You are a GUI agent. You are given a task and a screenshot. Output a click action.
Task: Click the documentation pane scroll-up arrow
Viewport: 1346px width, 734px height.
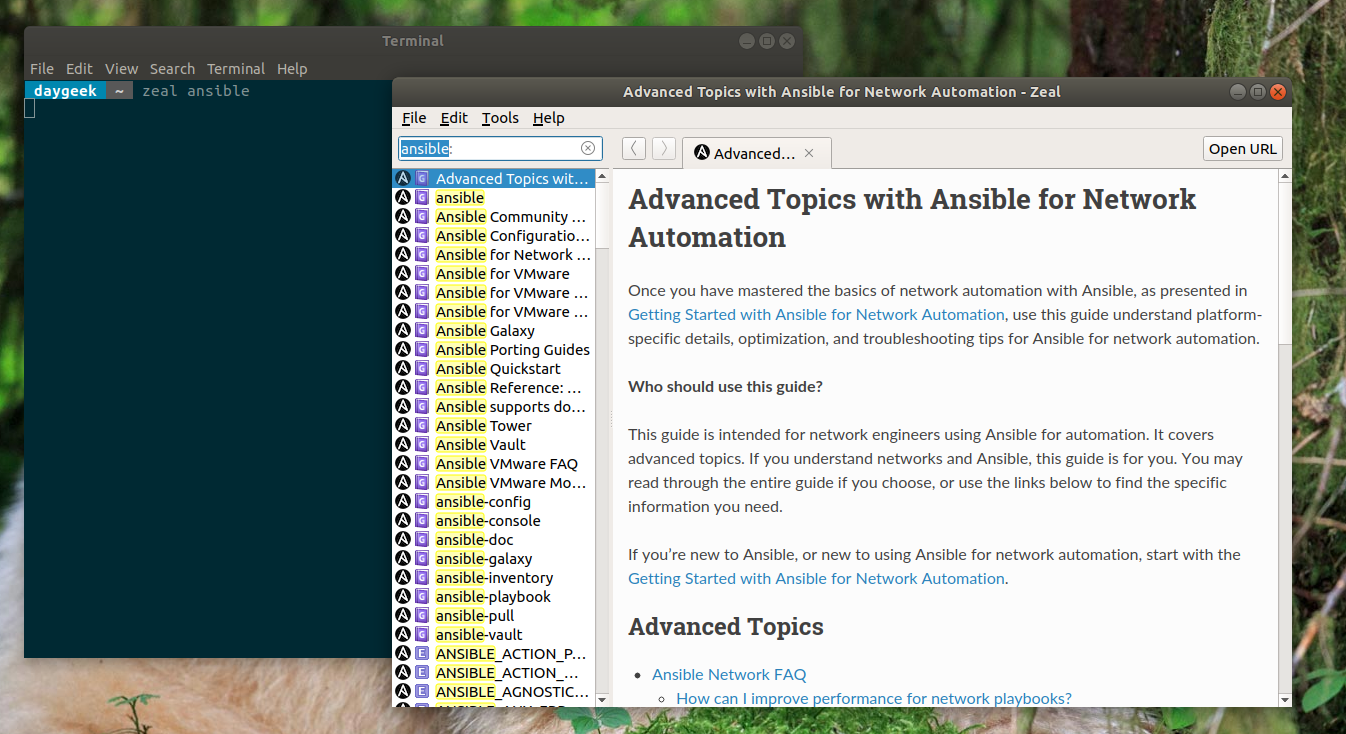pos(1285,176)
